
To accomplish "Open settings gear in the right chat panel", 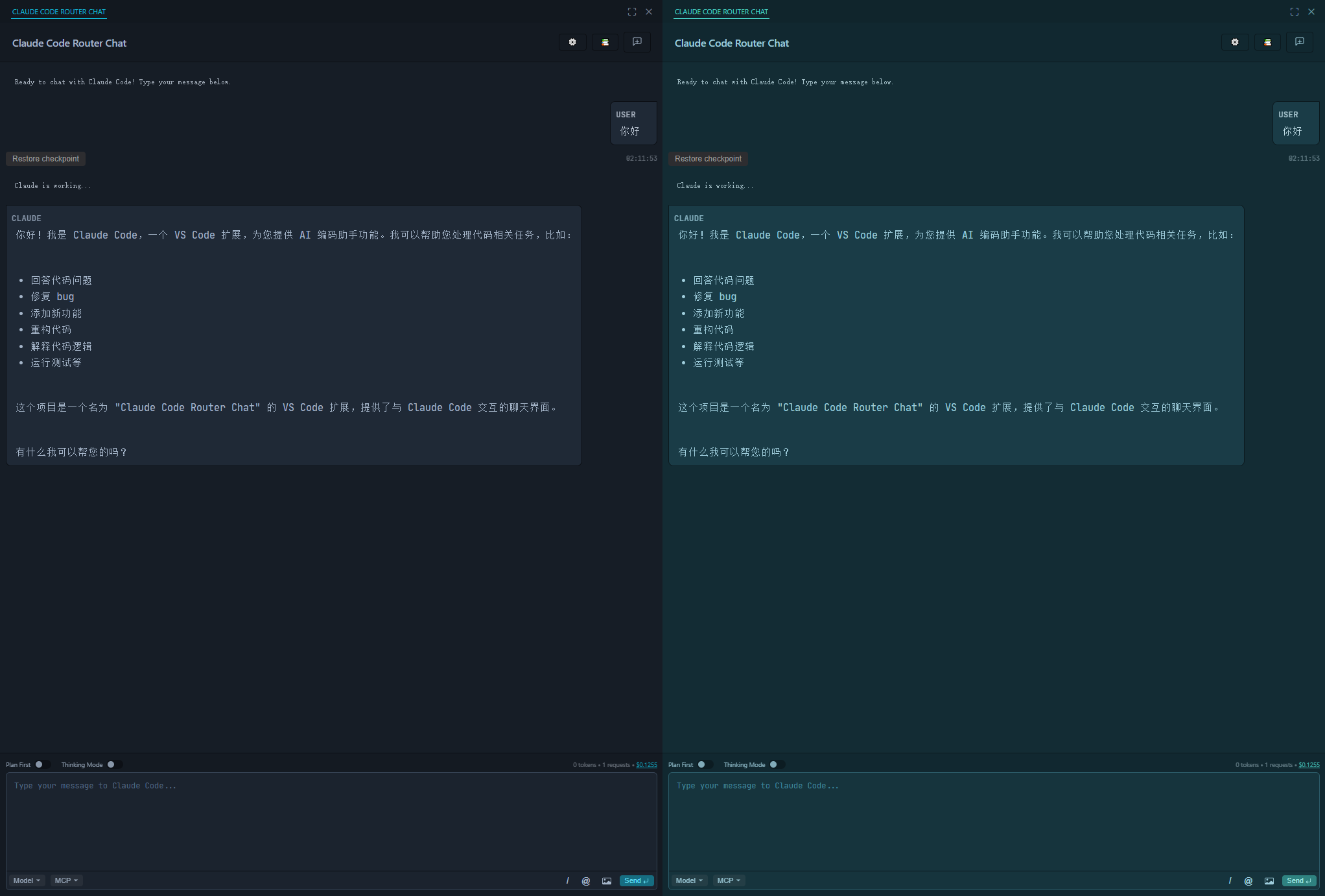I will 1235,42.
